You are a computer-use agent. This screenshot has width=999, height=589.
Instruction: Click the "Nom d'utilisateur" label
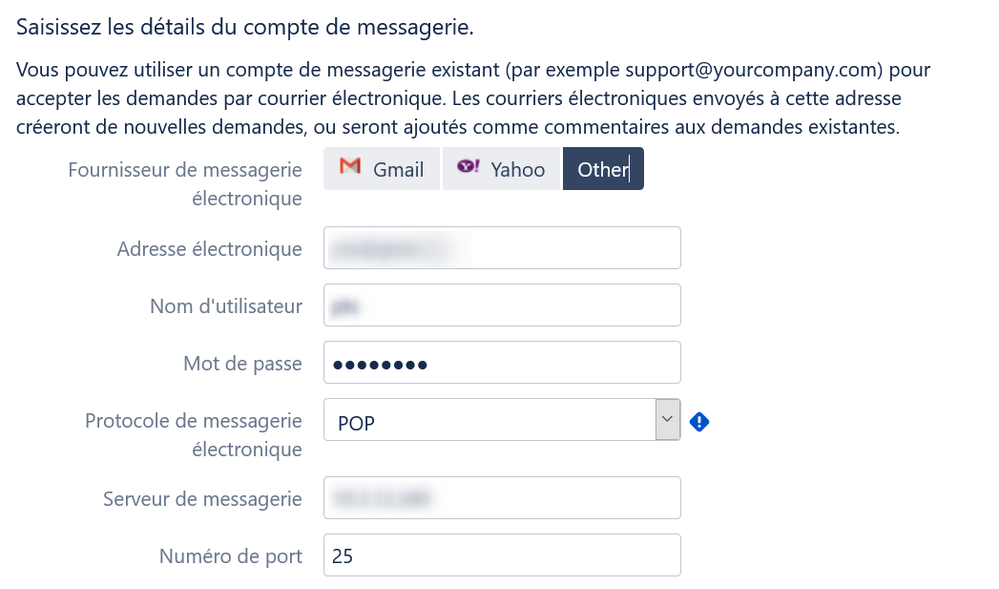tap(226, 306)
